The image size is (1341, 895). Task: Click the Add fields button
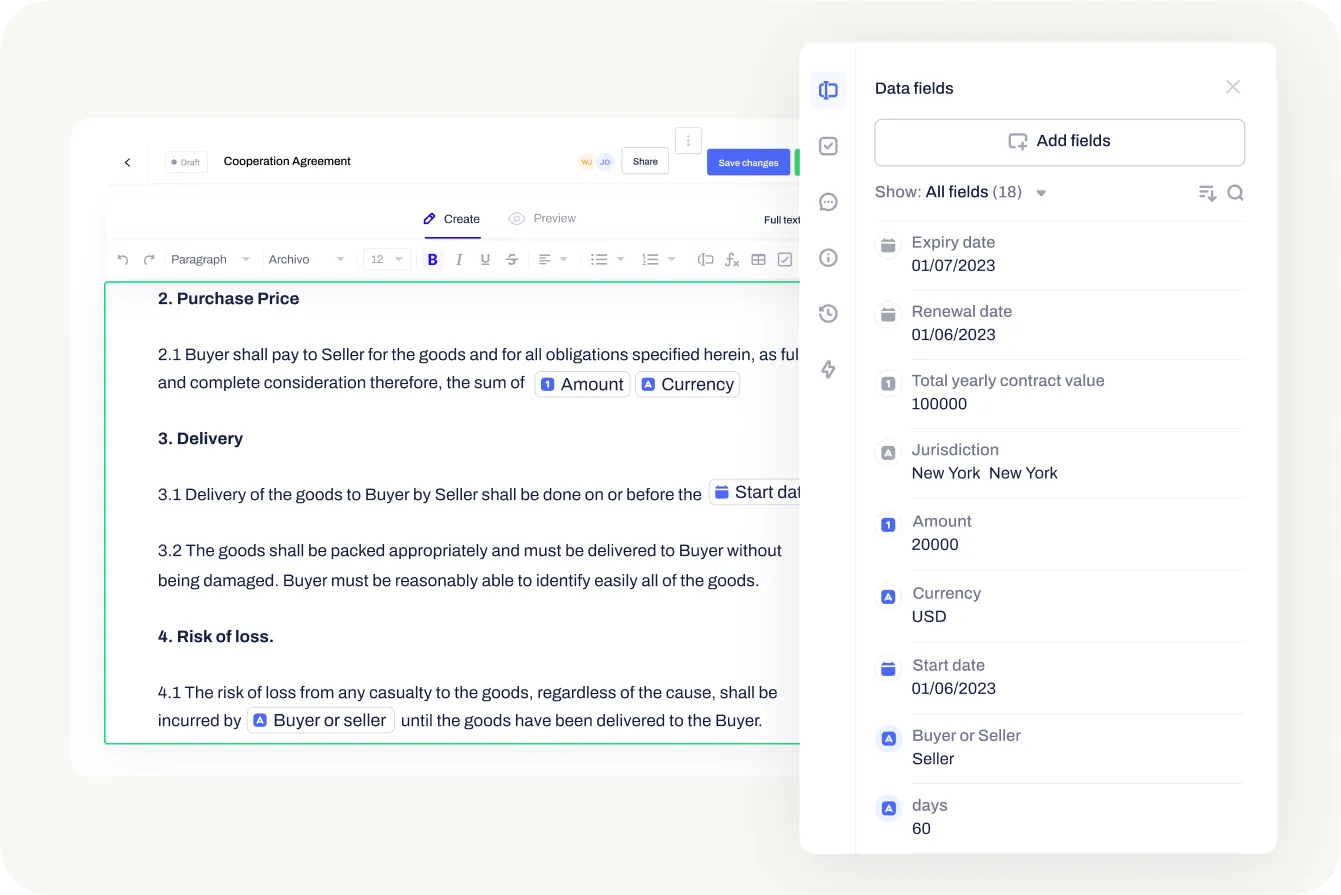click(1059, 141)
